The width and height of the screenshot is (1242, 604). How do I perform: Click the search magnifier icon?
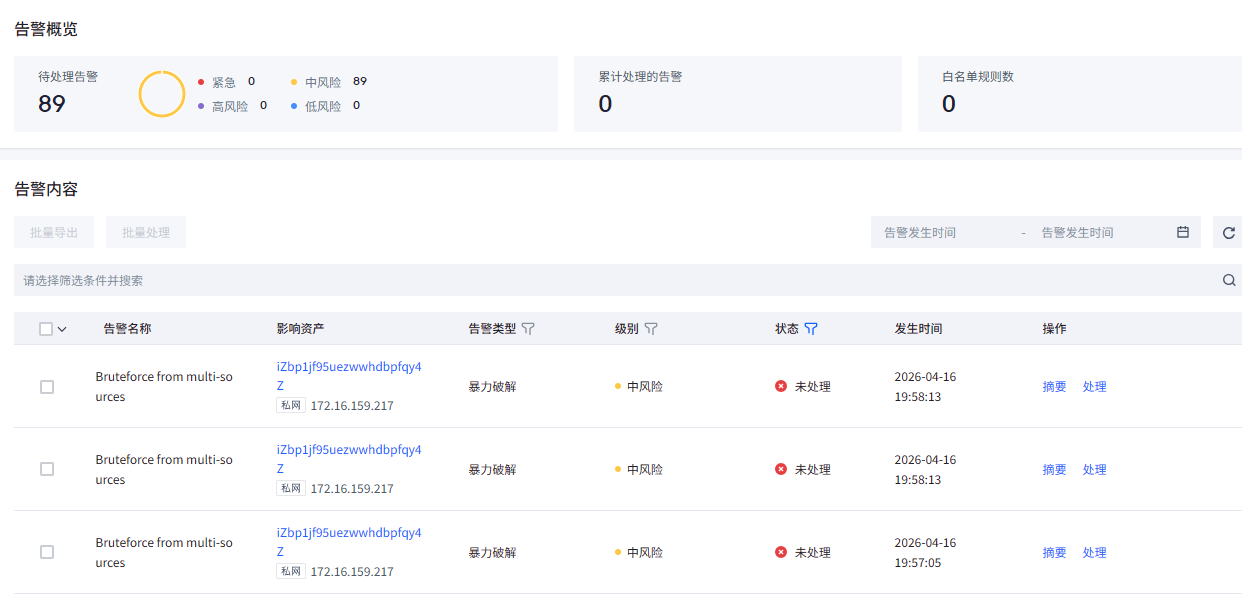1229,281
